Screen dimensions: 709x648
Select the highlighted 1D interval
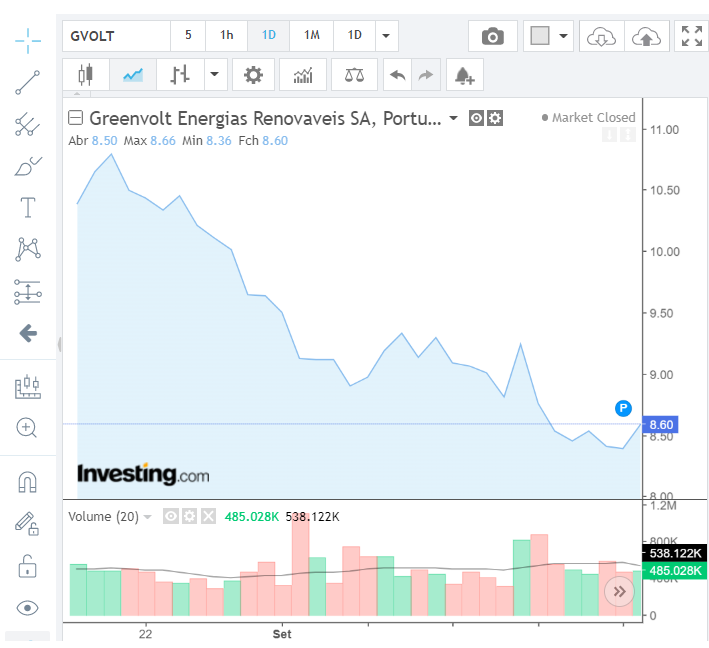(269, 36)
